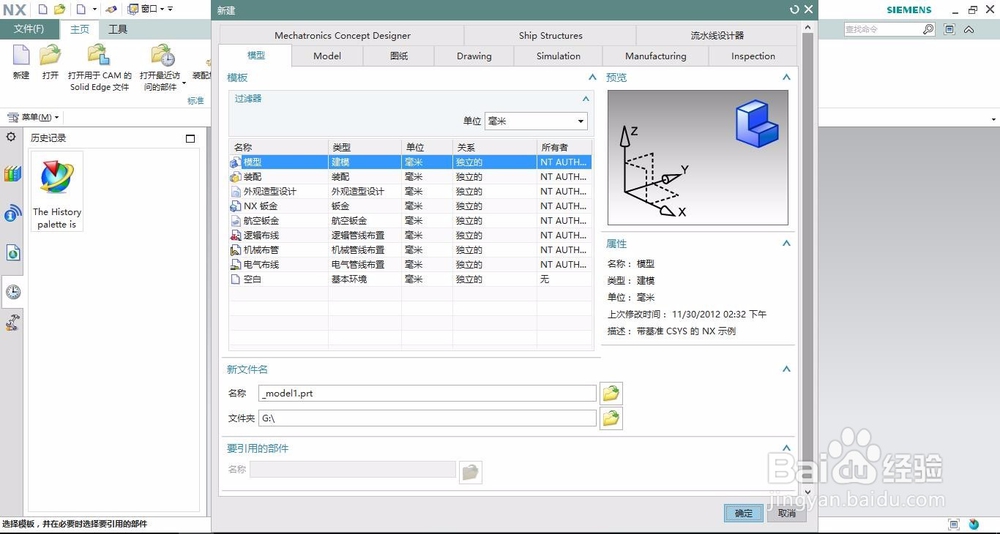Switch to the Manufacturing tab
Screen dimensions: 1000x534
(656, 56)
